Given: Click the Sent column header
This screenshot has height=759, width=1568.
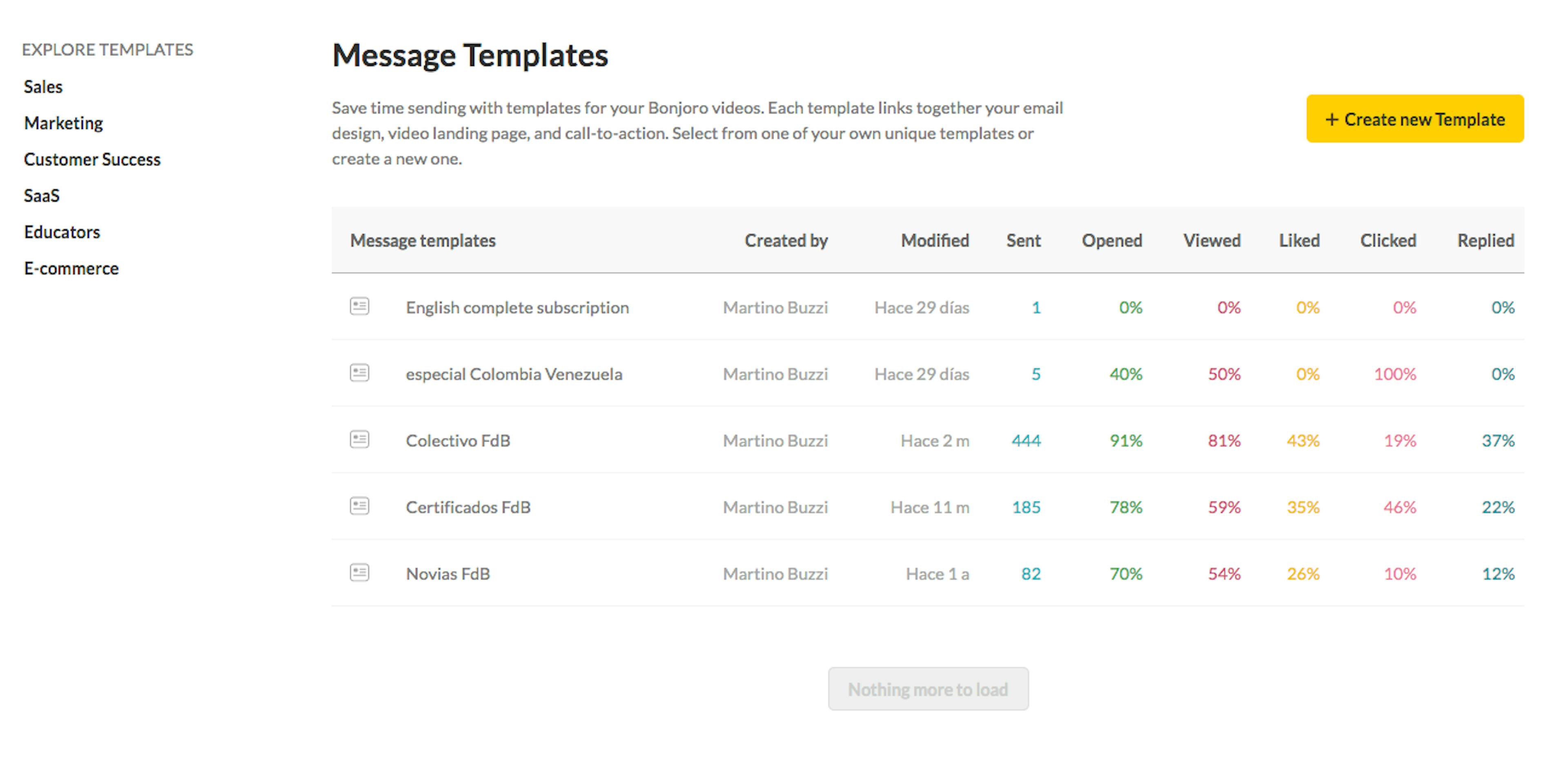Looking at the screenshot, I should tap(1023, 240).
